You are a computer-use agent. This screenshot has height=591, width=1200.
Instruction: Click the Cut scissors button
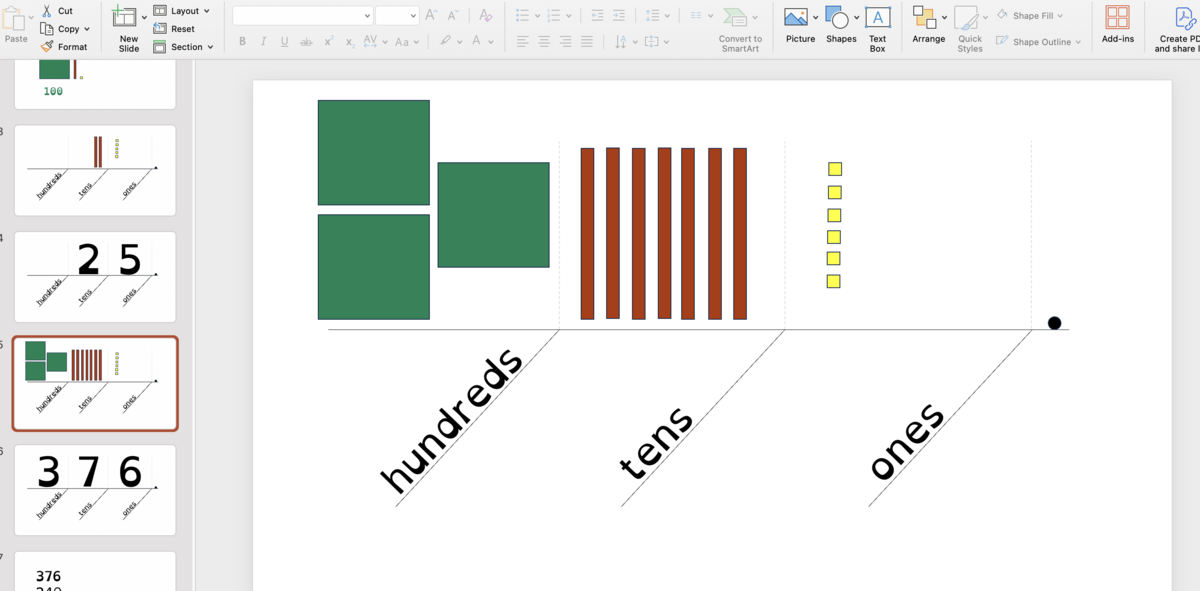(x=58, y=11)
